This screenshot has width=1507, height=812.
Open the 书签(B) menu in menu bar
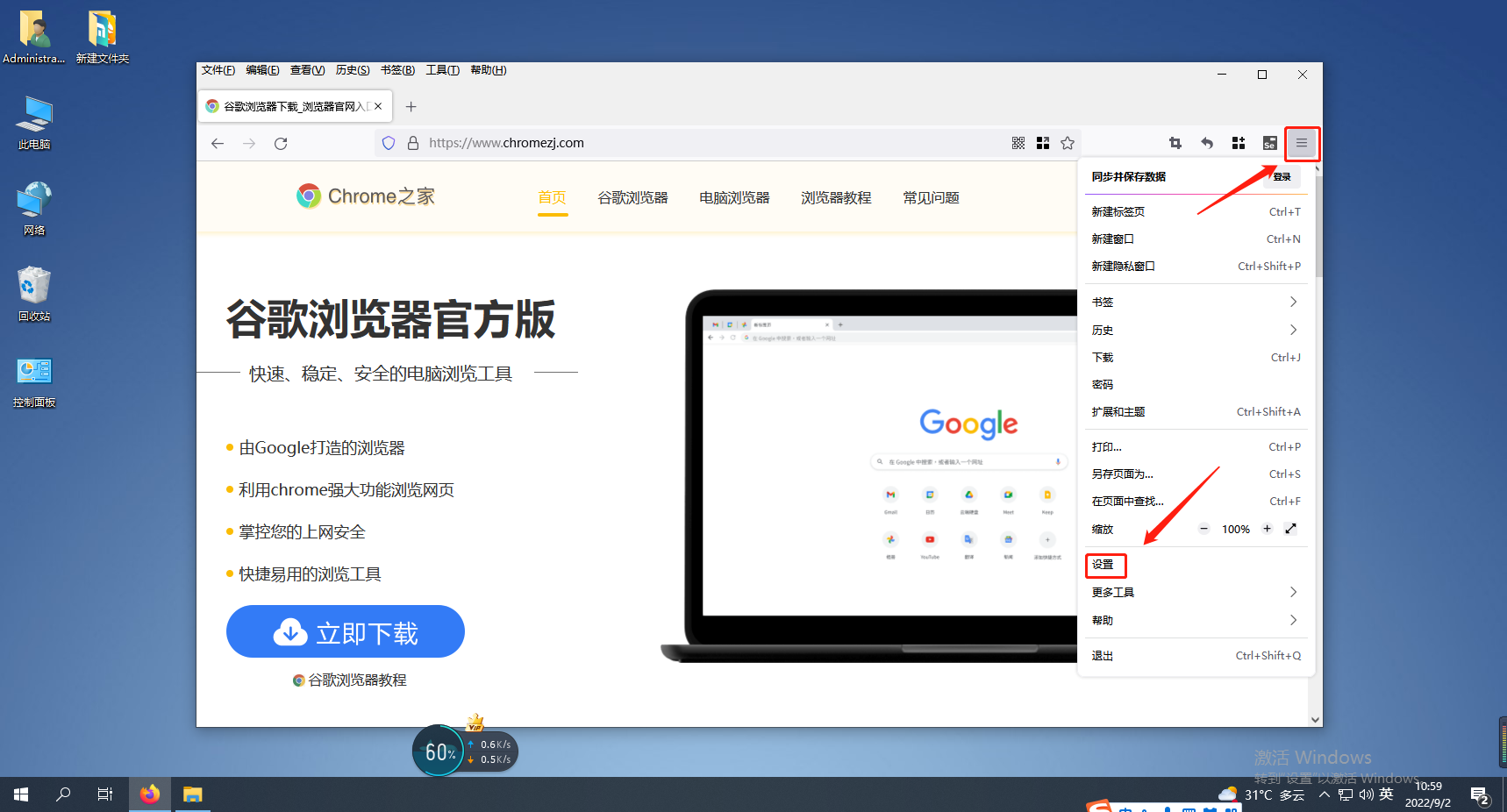pyautogui.click(x=397, y=70)
